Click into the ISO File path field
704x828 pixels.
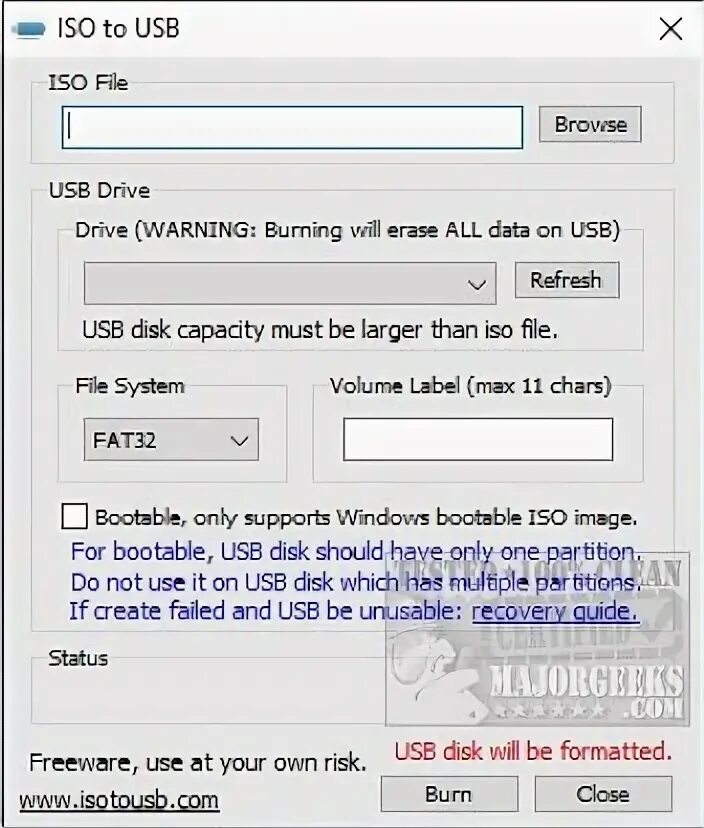coord(293,128)
